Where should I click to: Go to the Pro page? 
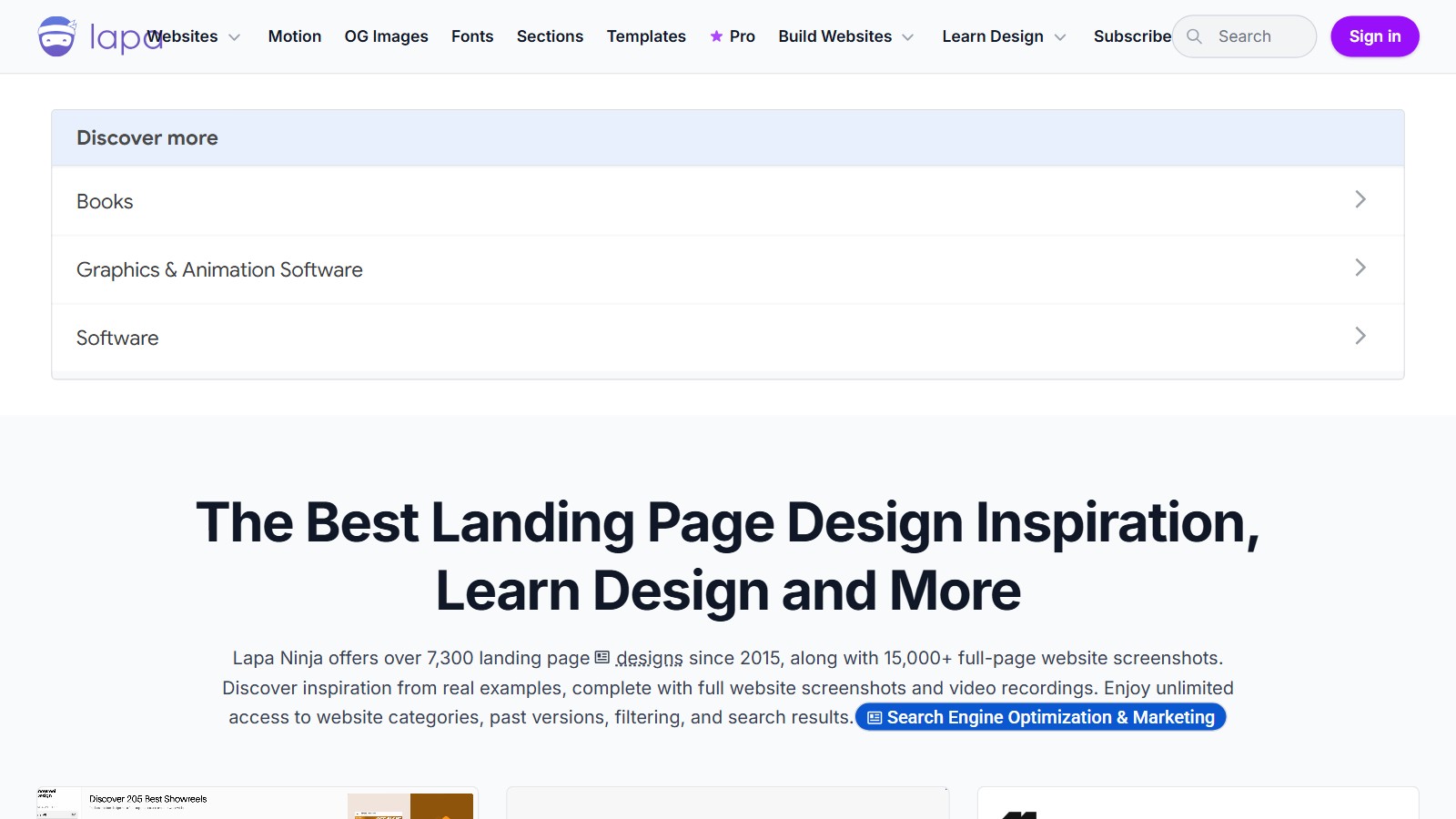(733, 36)
